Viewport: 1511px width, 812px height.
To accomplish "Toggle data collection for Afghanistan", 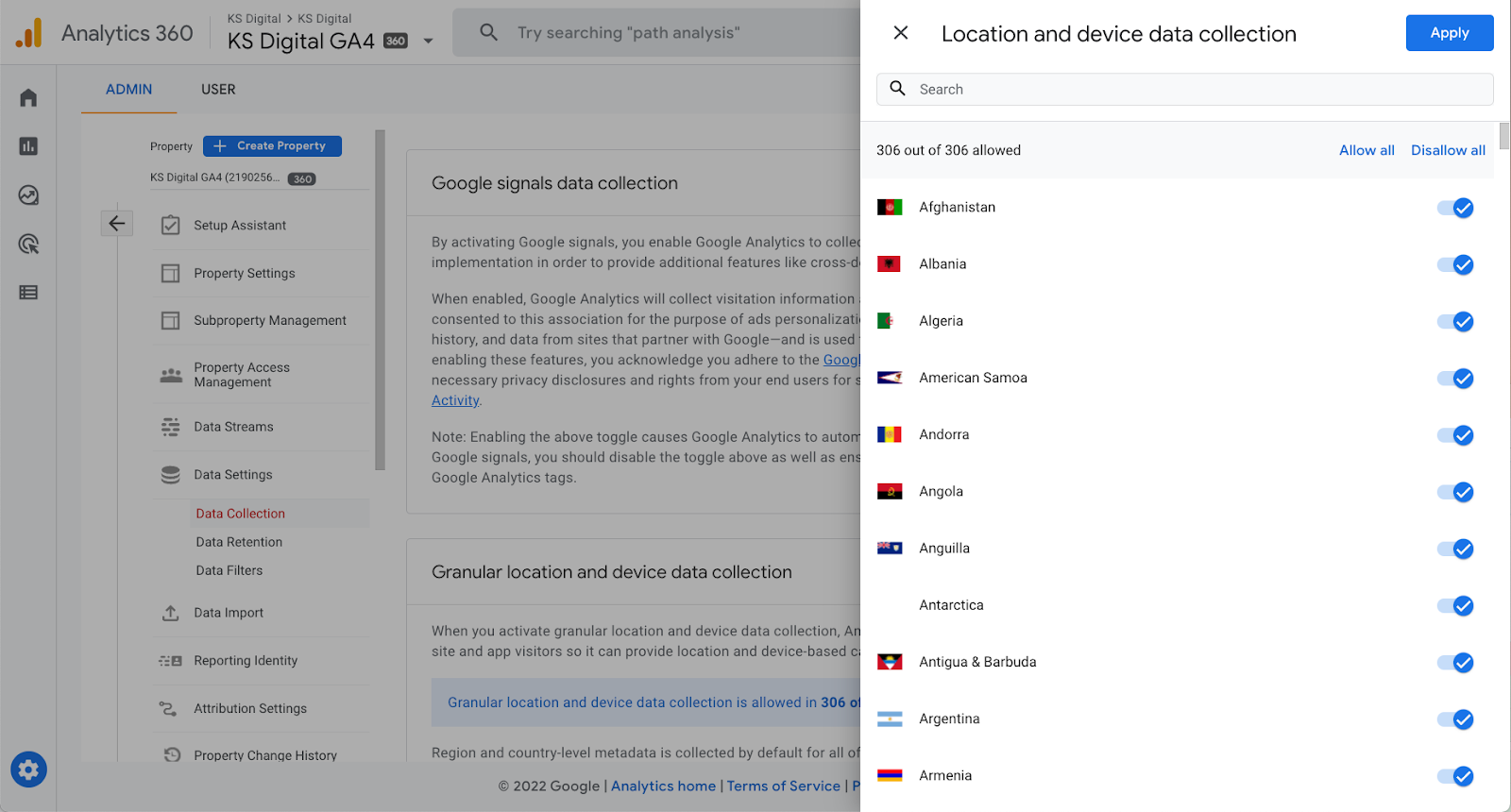I will (x=1455, y=208).
